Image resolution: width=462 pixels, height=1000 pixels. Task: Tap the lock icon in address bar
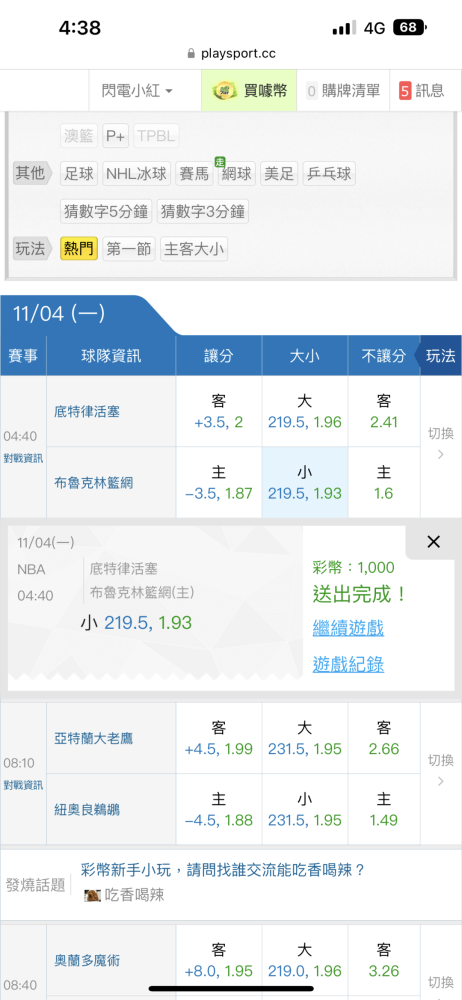click(191, 54)
